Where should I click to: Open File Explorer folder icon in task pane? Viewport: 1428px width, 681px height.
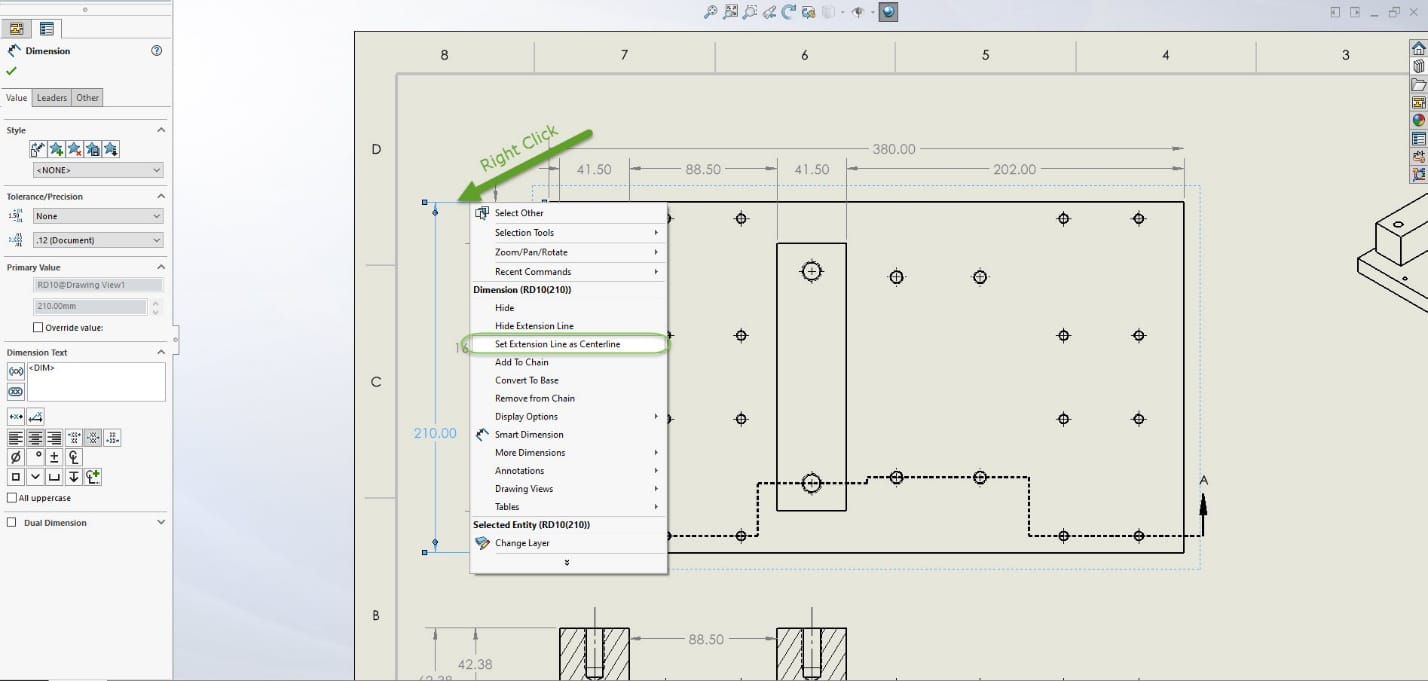pos(1418,84)
